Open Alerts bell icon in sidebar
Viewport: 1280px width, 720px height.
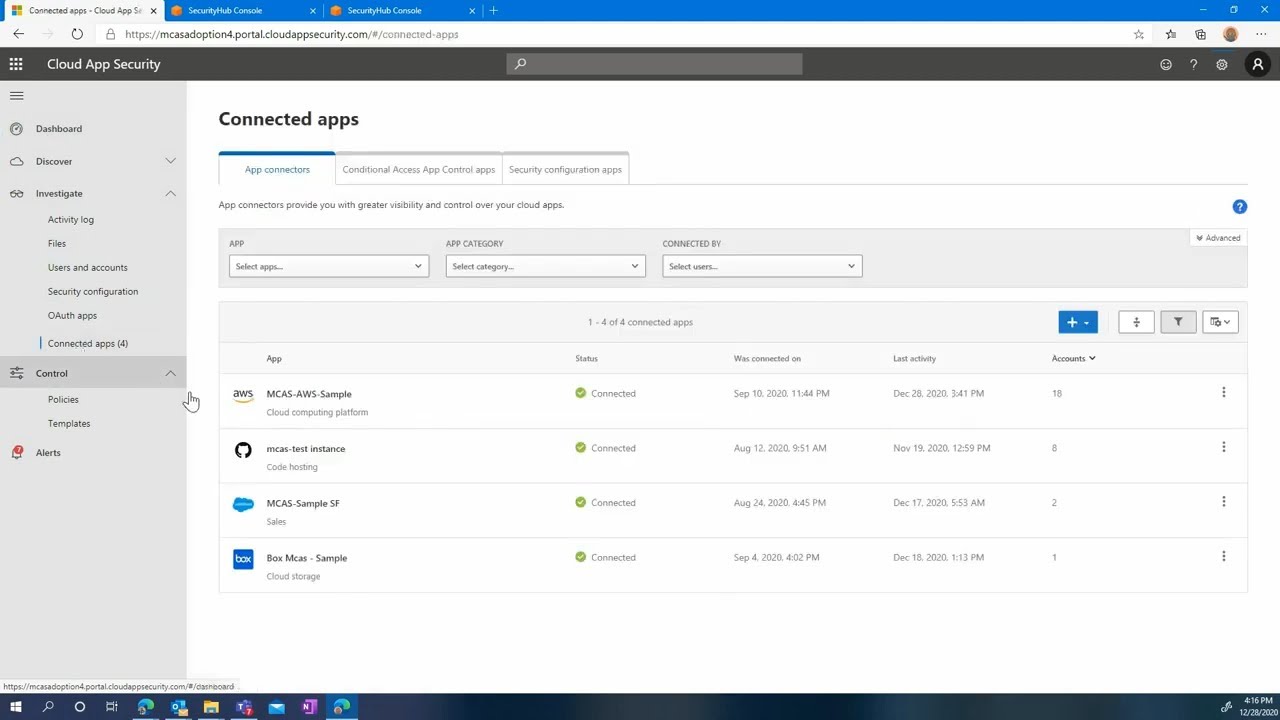(16, 453)
